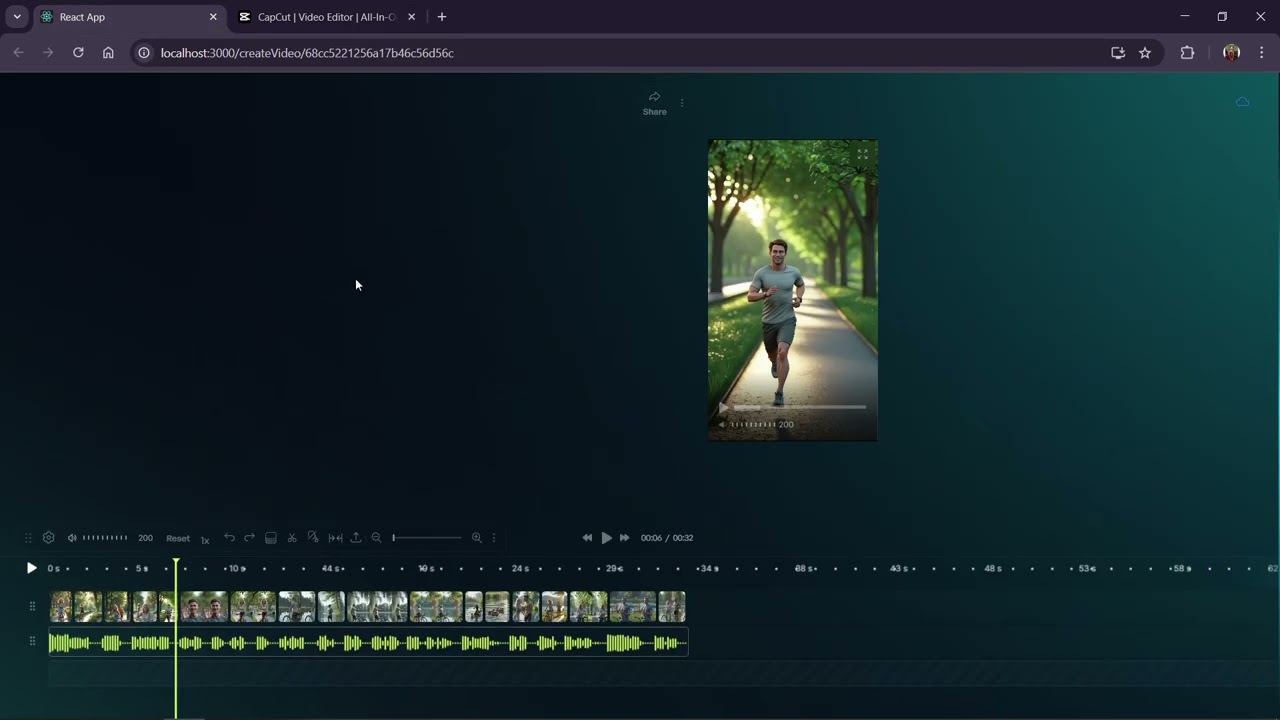Open the Chrome three-dot menu
Screen dimensions: 1280x720
1262,53
